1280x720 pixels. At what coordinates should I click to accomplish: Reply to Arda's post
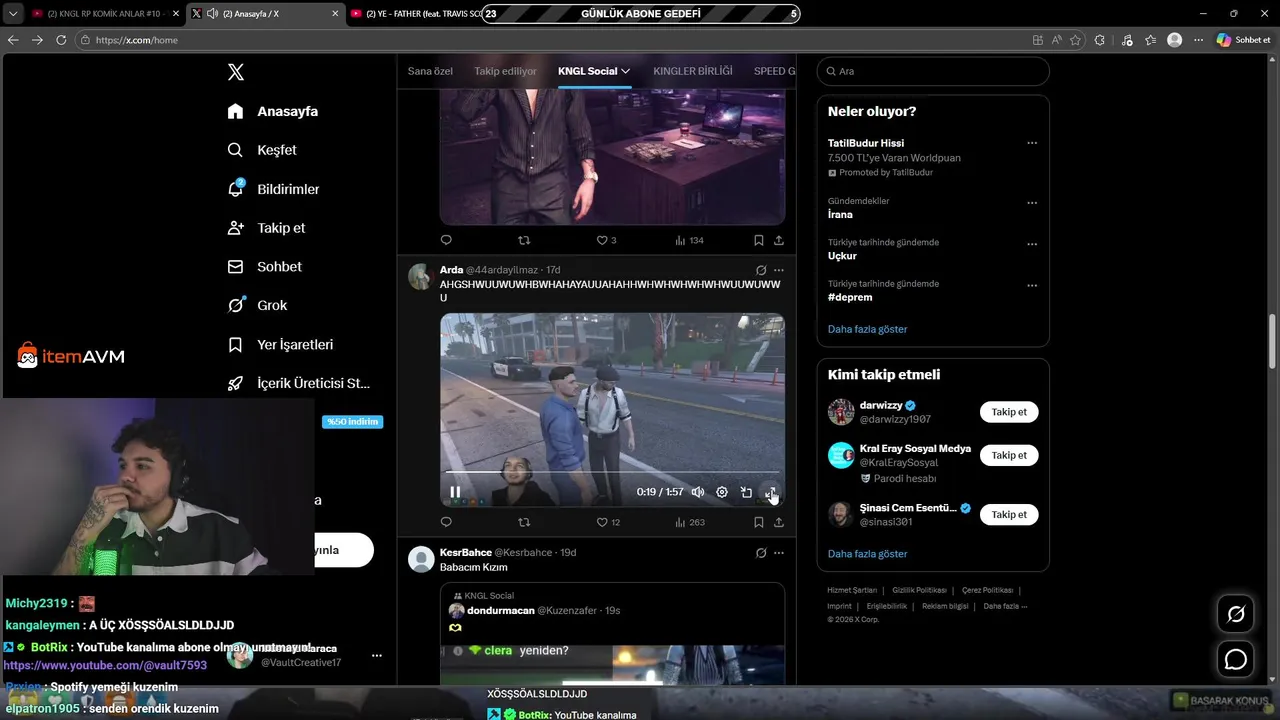446,522
